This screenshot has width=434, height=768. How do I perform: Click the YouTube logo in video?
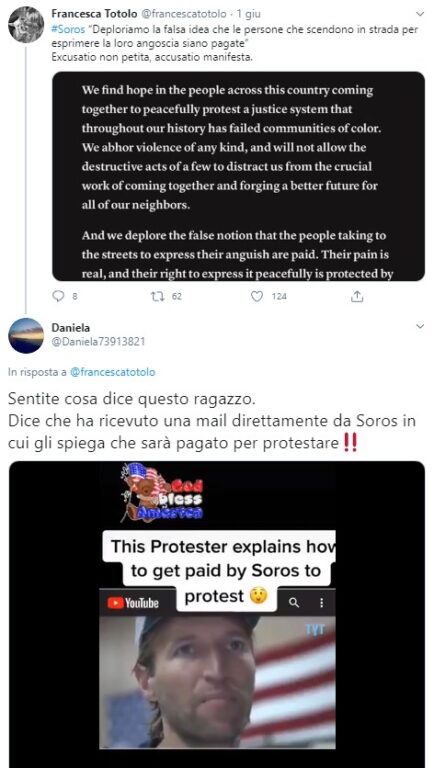coord(133,603)
